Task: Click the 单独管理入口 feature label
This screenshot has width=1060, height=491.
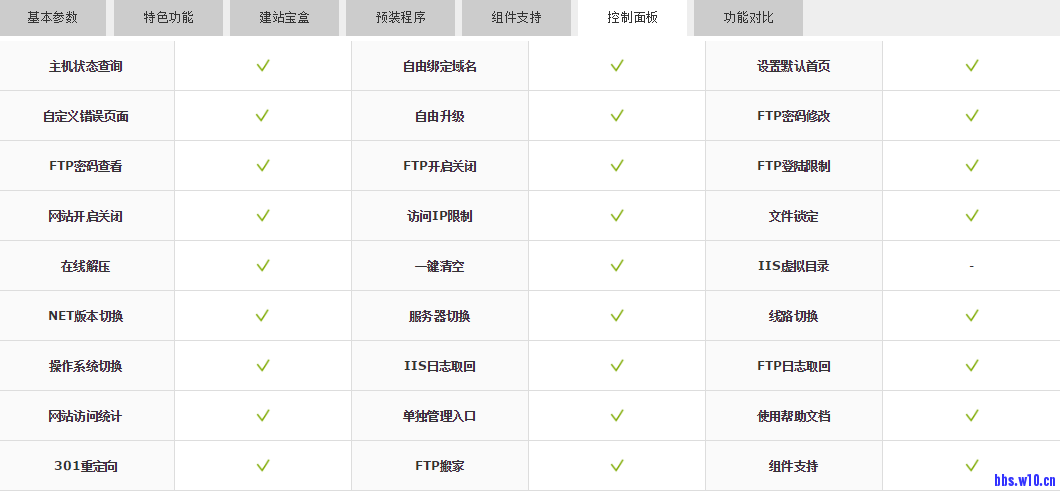Action: [440, 416]
